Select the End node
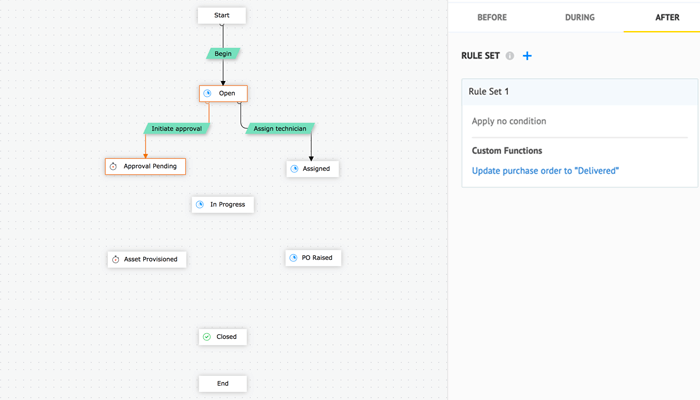The width and height of the screenshot is (700, 400). pos(222,383)
